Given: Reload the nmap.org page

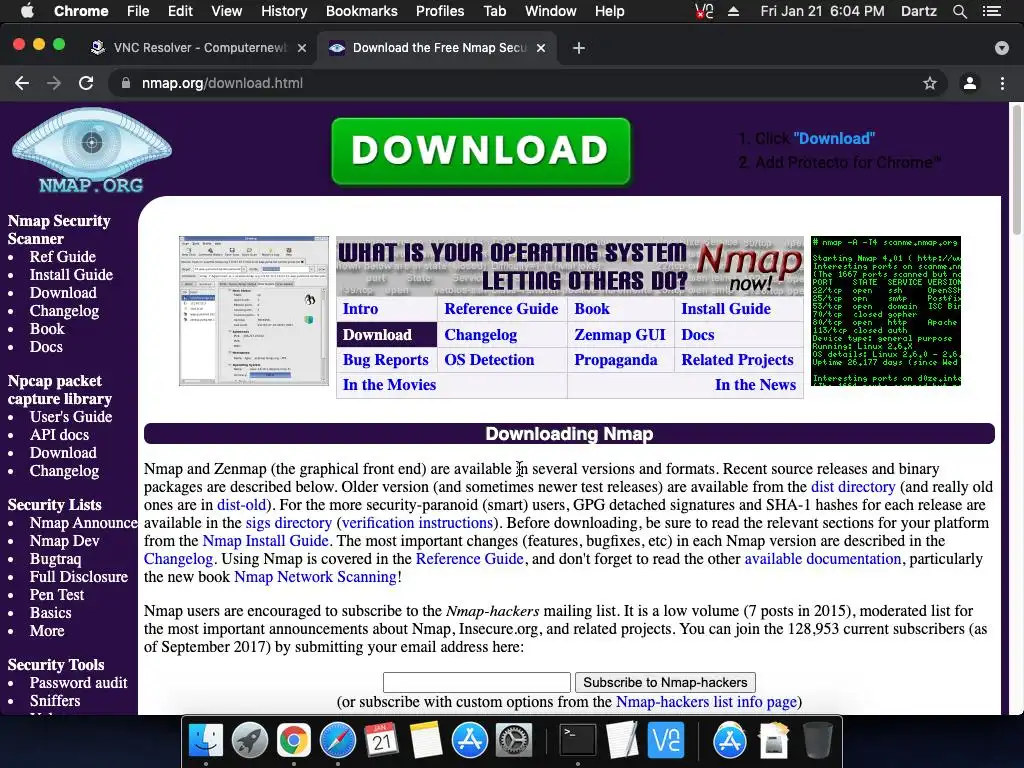Looking at the screenshot, I should click(86, 83).
